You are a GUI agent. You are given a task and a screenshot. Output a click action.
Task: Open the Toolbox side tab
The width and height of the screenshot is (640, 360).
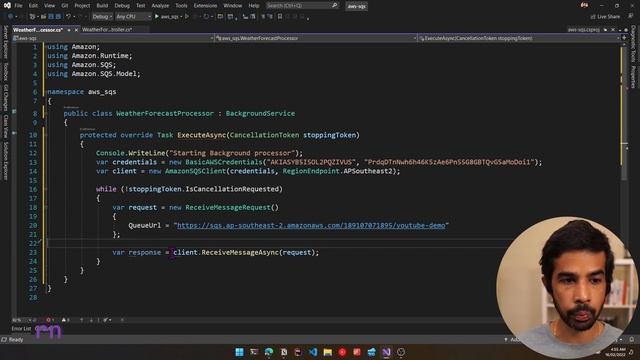[x=5, y=71]
